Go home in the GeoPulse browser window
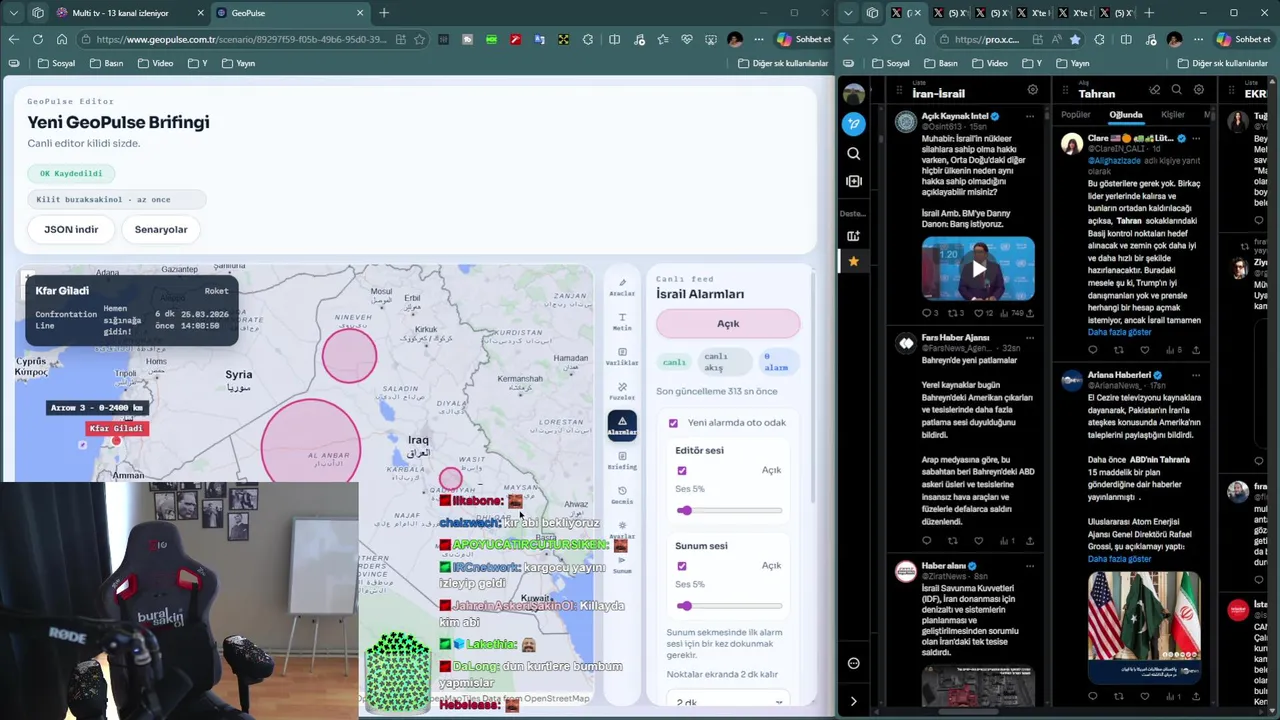 [x=62, y=40]
